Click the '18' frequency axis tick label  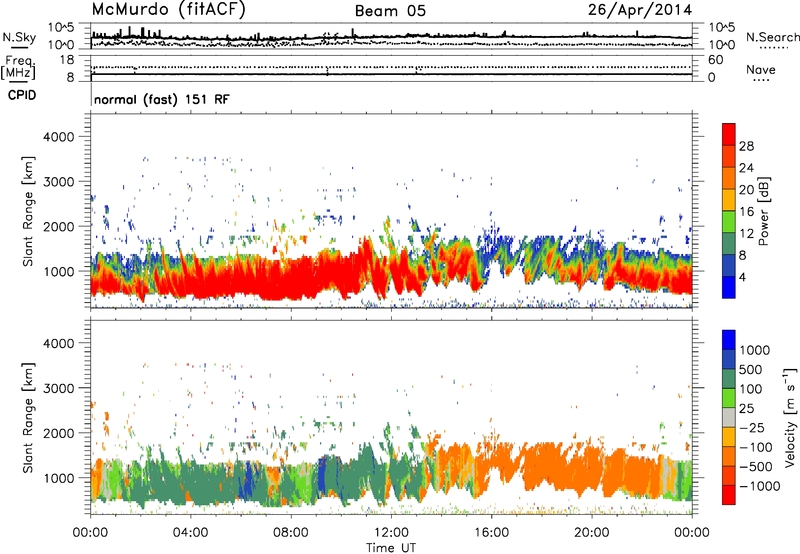click(x=66, y=60)
